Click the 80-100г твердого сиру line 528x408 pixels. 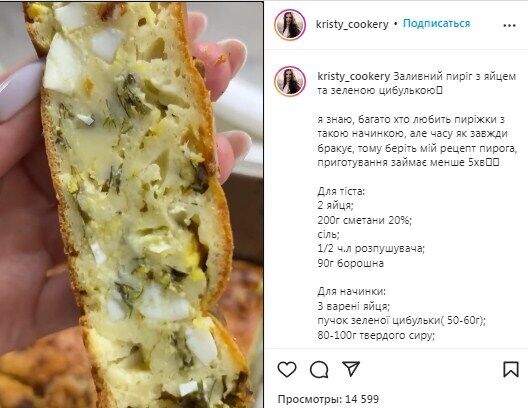(376, 335)
